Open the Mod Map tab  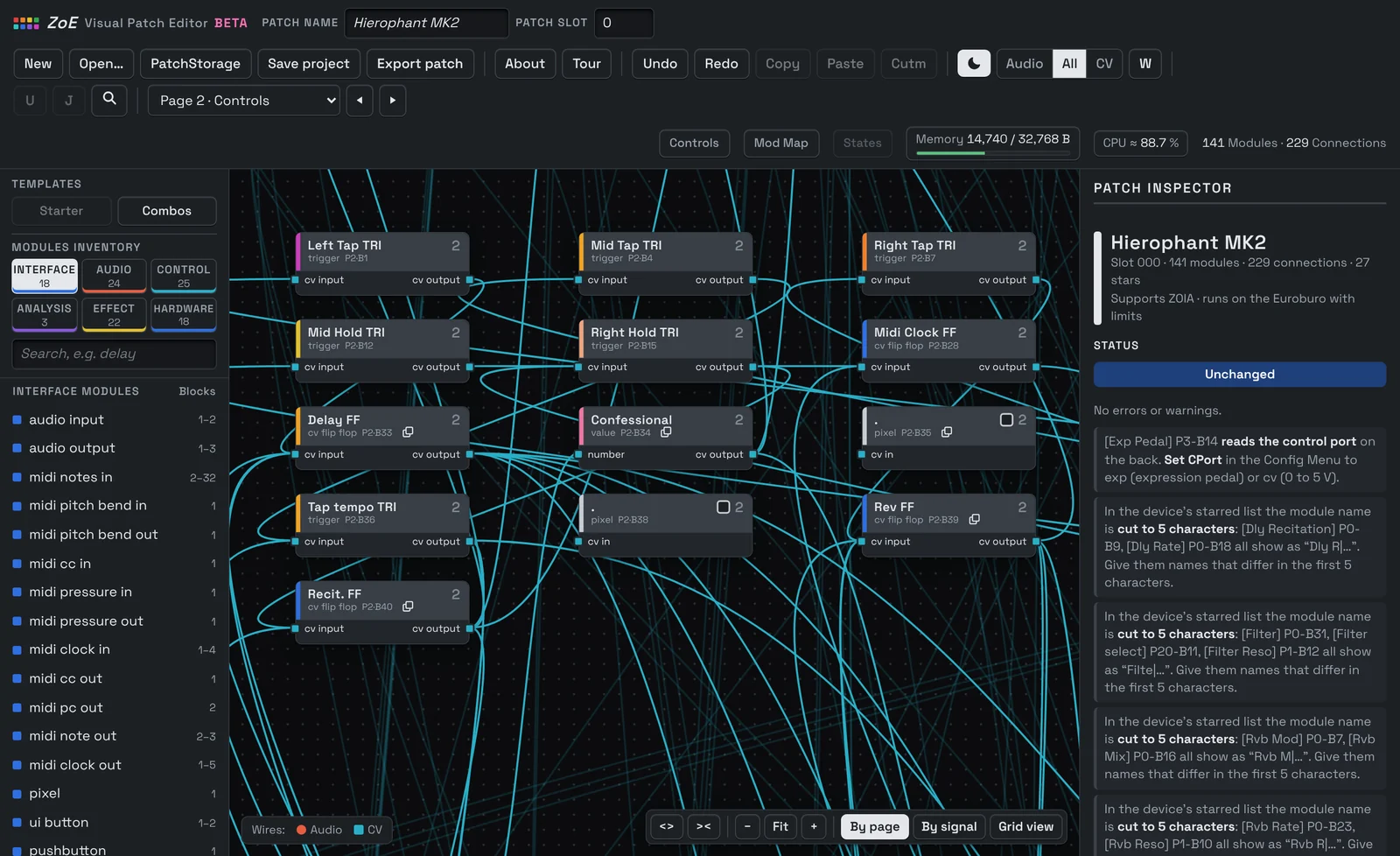tap(781, 143)
